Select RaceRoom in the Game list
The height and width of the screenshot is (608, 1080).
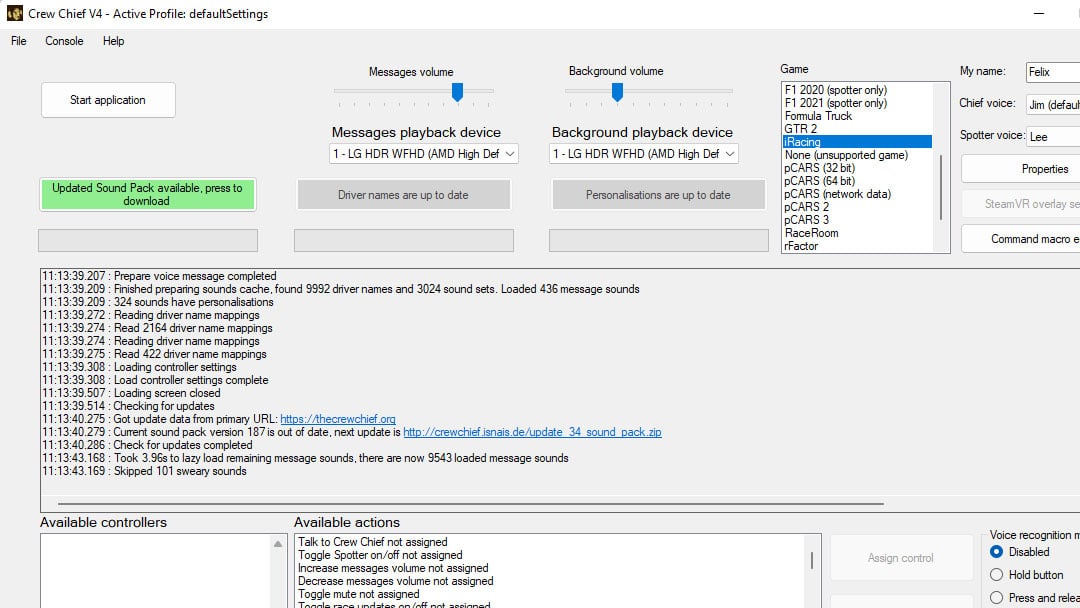point(812,233)
